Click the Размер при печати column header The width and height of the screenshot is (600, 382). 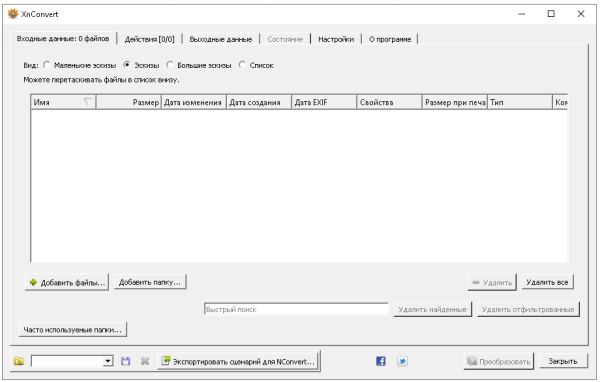click(455, 102)
